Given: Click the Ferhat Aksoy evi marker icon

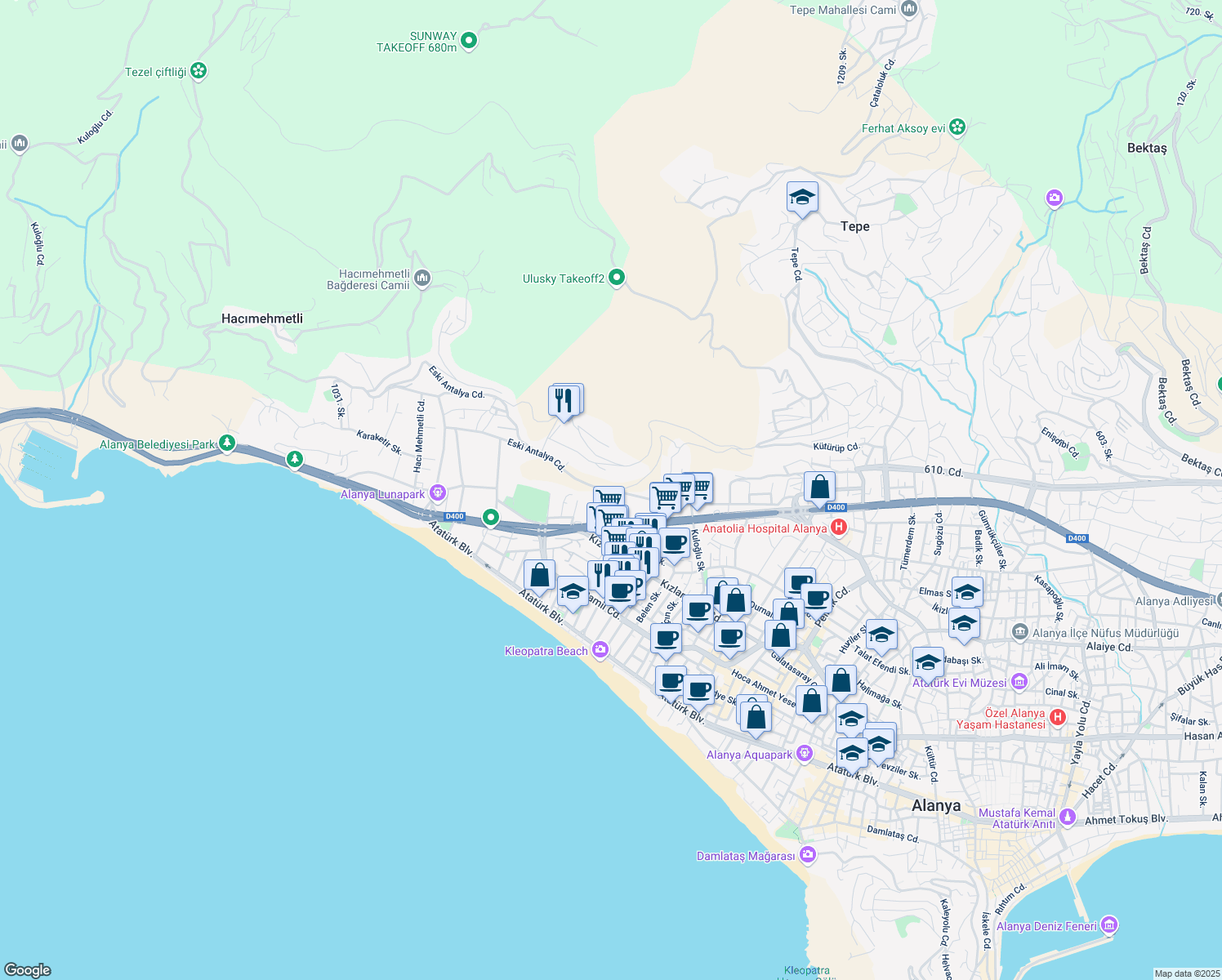Looking at the screenshot, I should point(958,127).
